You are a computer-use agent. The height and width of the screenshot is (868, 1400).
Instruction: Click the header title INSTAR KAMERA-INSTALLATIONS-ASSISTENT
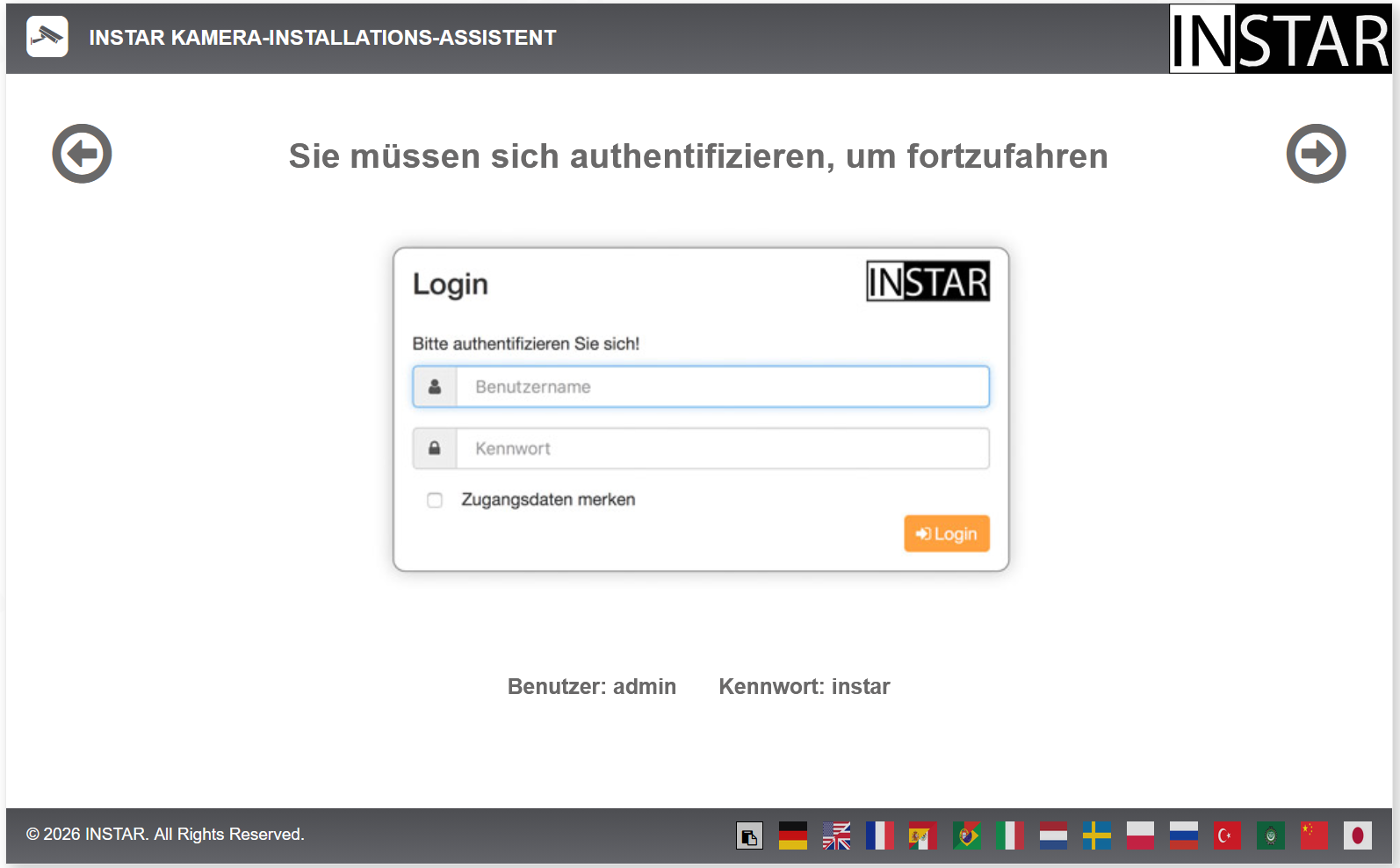pyautogui.click(x=322, y=38)
